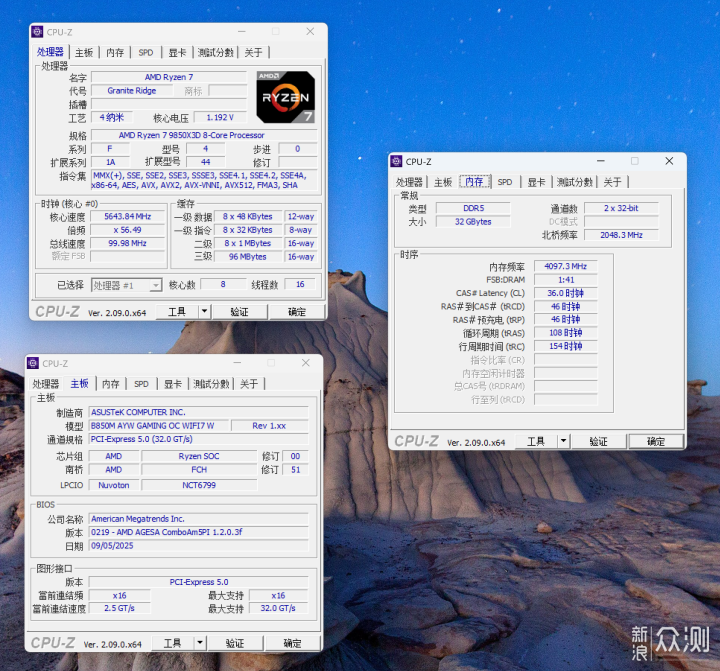The image size is (720, 671).
Task: Click 32 GBytes memory size value
Action: [x=473, y=221]
